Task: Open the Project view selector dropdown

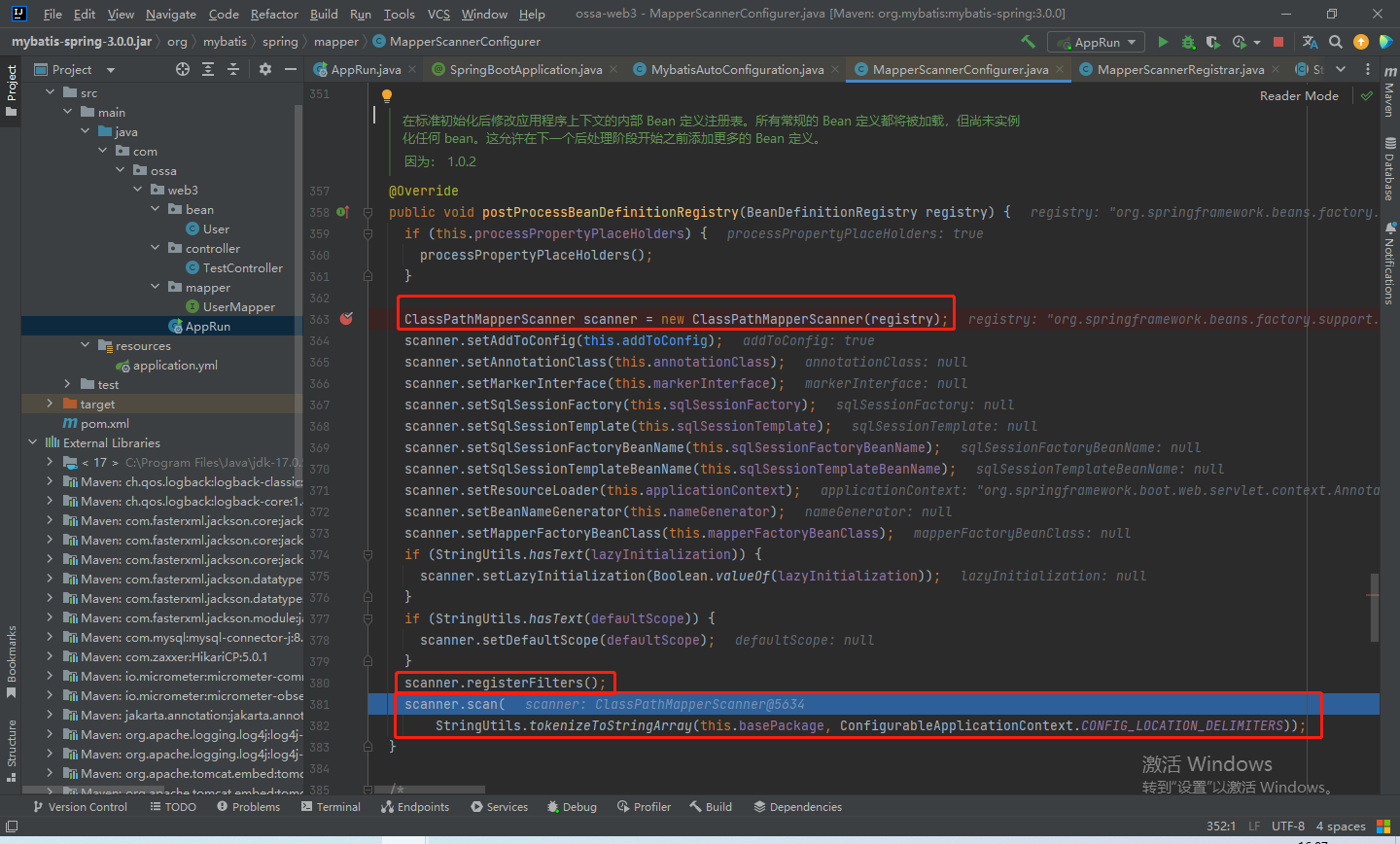Action: 110,70
